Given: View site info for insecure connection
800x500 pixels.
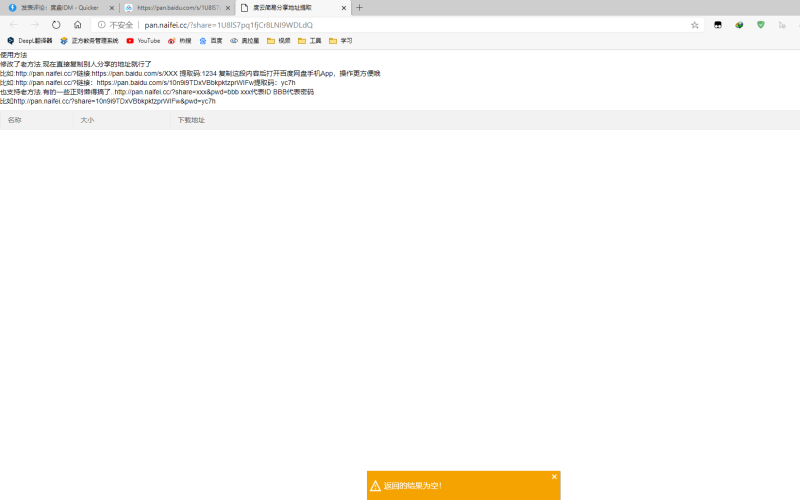Looking at the screenshot, I should pyautogui.click(x=115, y=25).
